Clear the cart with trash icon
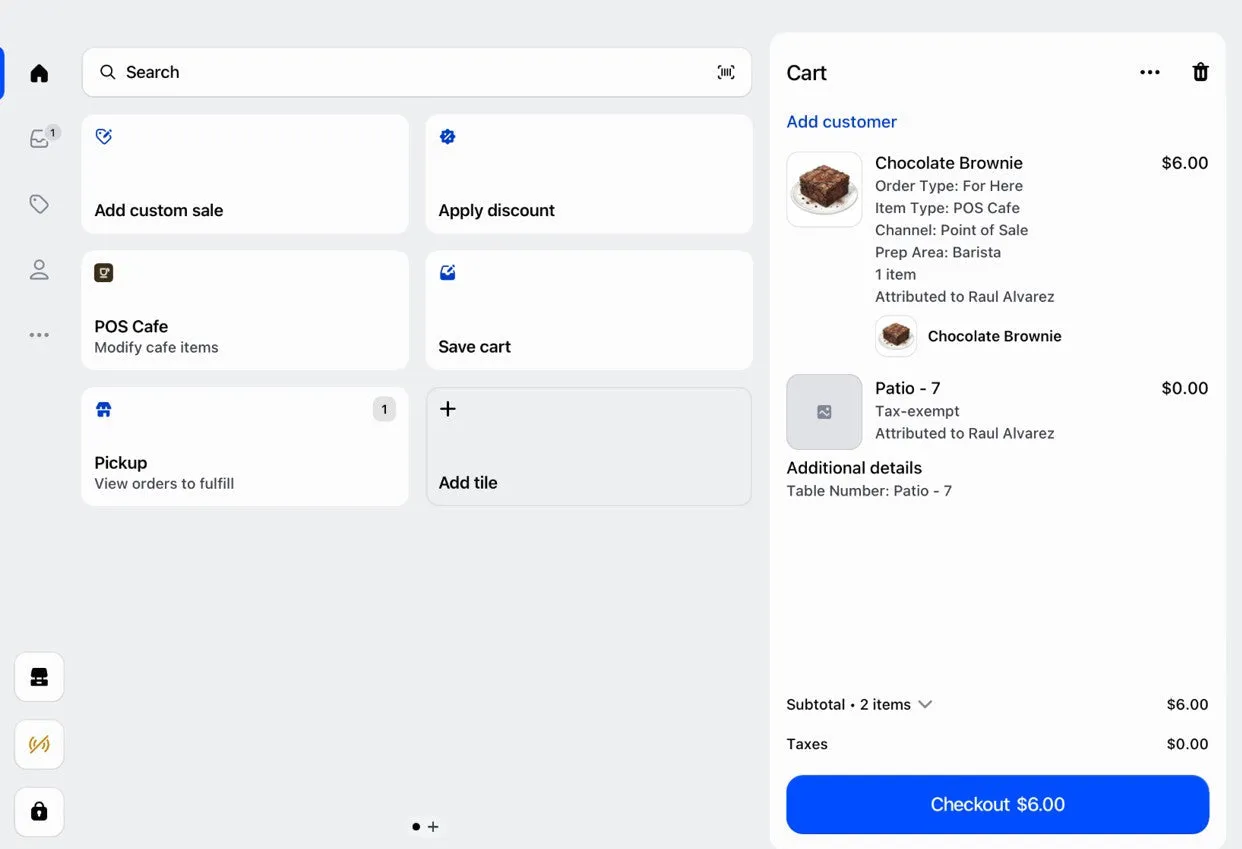The height and width of the screenshot is (849, 1242). click(x=1201, y=72)
